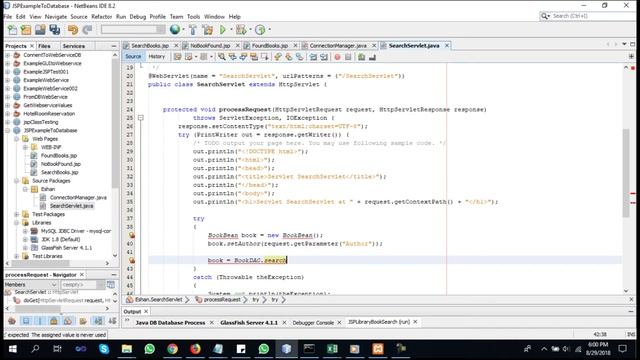This screenshot has width=640, height=360.
Task: Open the Members dropdown in Navigator
Action: [31, 284]
